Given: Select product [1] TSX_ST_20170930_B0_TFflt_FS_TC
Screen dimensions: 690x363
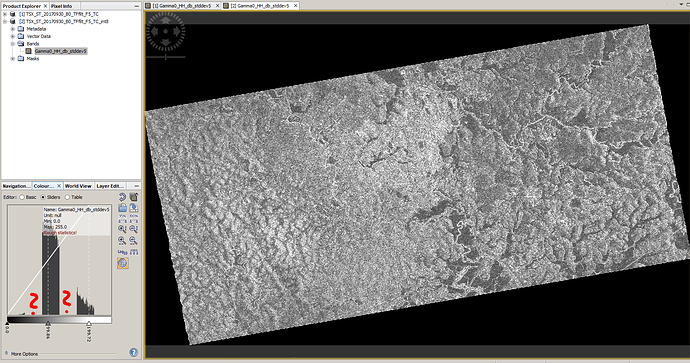Looking at the screenshot, I should point(59,14).
